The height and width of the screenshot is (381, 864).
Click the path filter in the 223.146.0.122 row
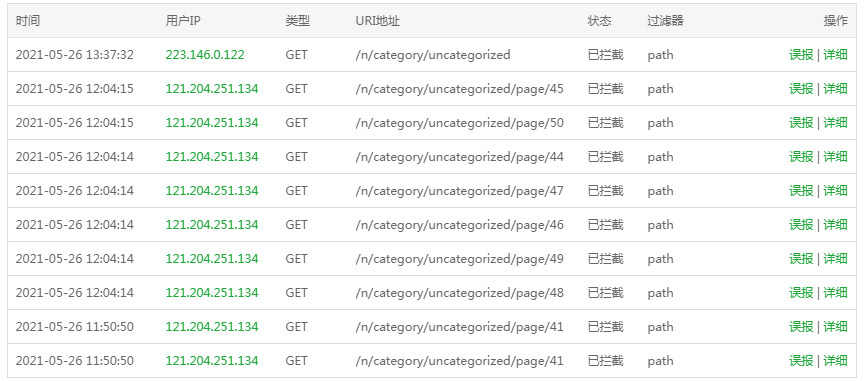660,55
